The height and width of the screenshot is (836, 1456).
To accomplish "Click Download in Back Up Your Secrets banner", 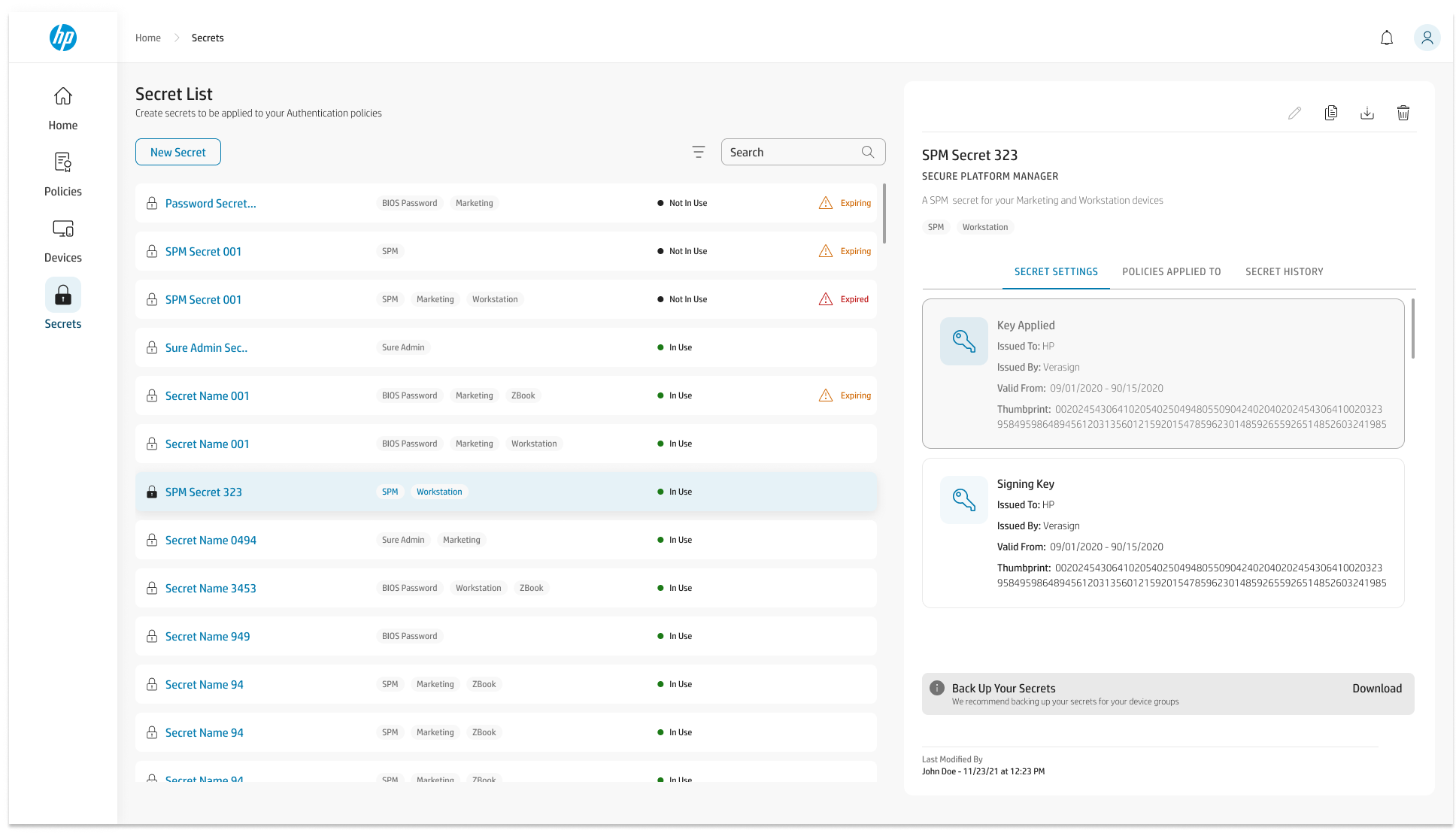I will point(1376,688).
